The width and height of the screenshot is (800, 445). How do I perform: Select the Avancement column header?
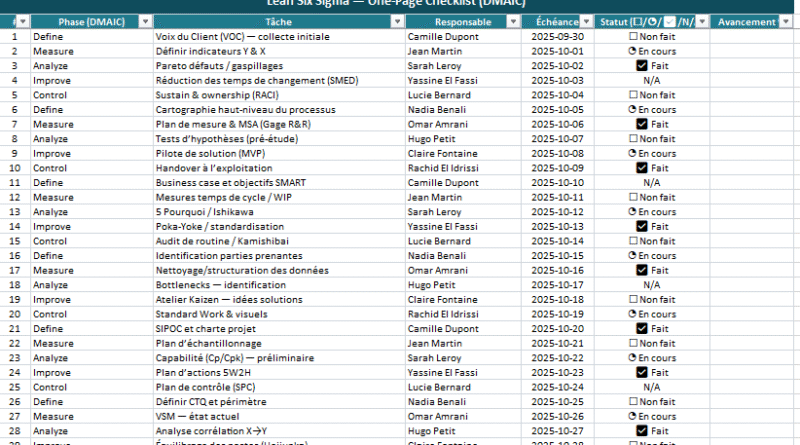[747, 21]
